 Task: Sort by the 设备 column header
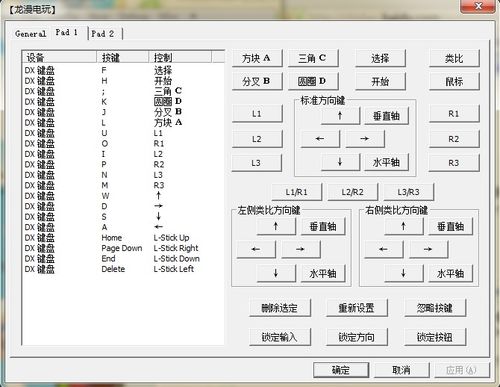(x=60, y=57)
